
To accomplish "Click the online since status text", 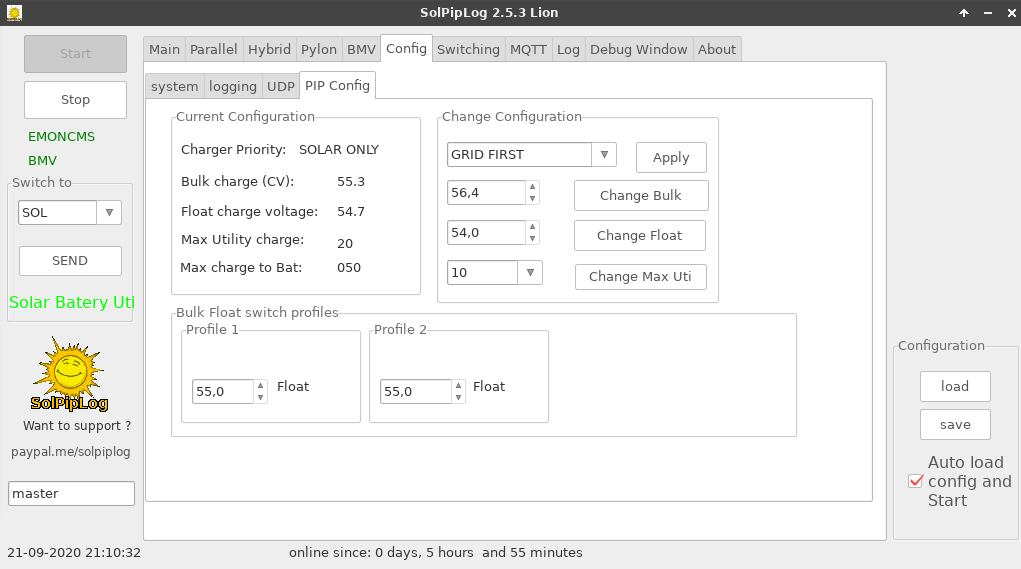I will tap(436, 553).
